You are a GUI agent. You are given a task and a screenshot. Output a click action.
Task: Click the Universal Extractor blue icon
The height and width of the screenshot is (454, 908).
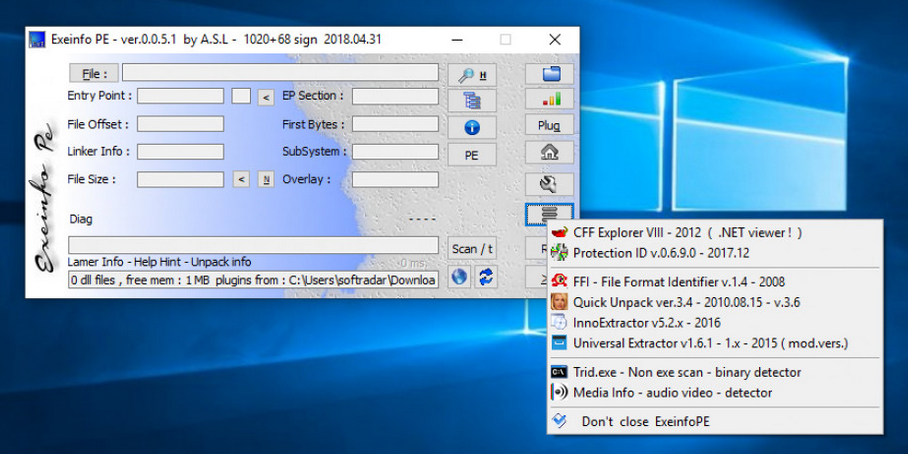point(559,343)
